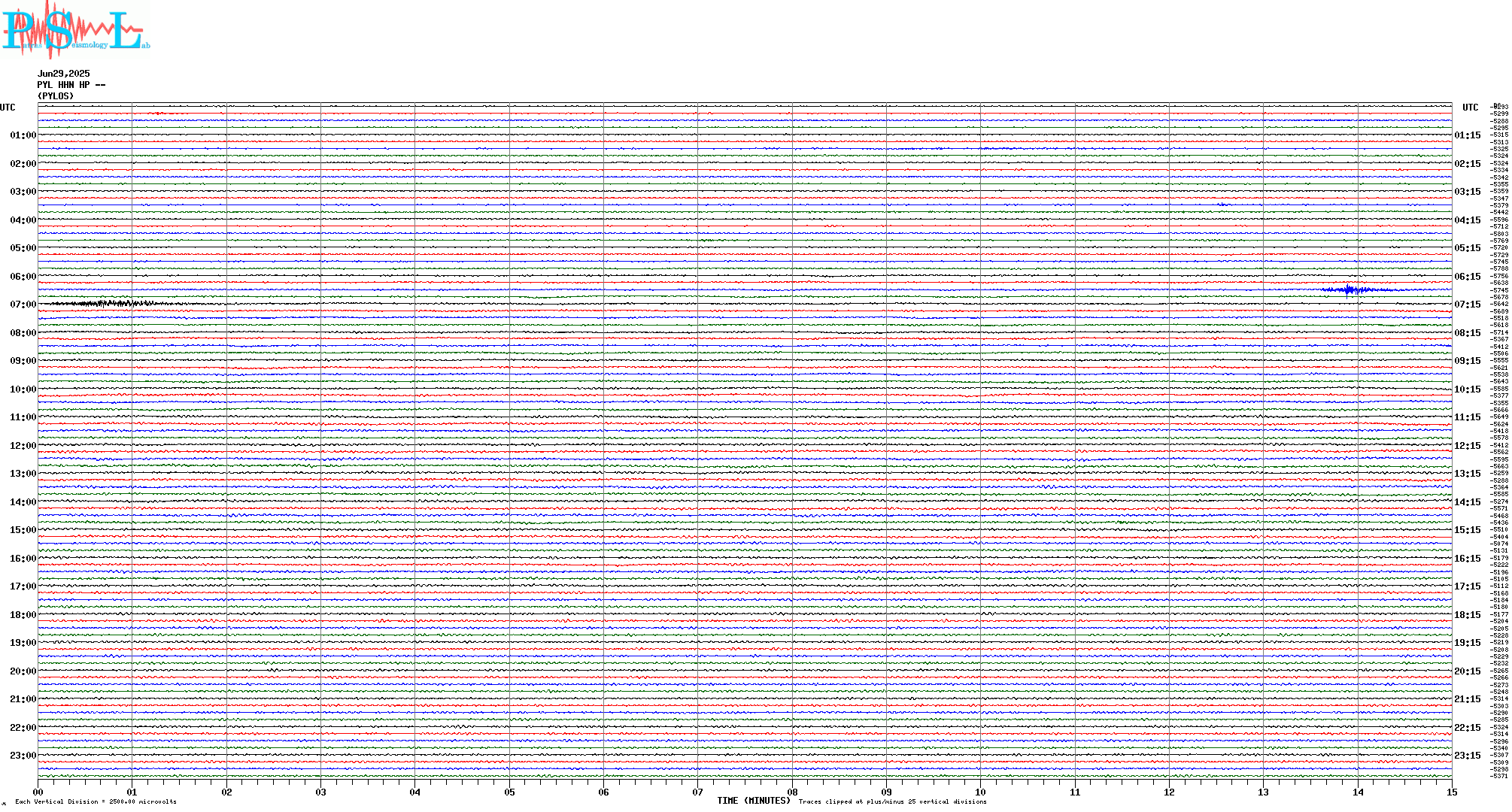Click the 08:00 hour label
1512x812 pixels.
point(23,333)
